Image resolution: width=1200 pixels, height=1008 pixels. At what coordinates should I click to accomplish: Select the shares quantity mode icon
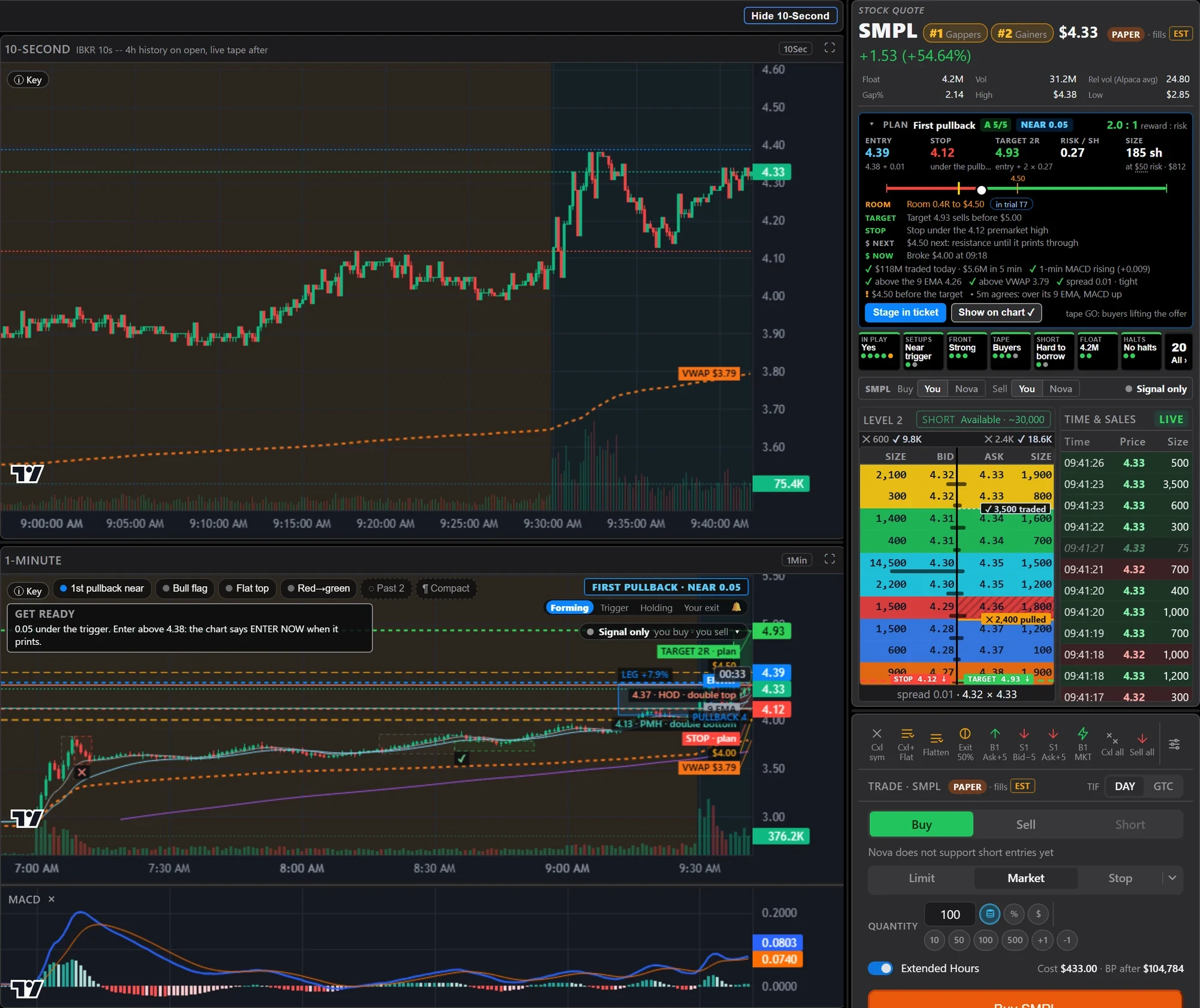(990, 914)
